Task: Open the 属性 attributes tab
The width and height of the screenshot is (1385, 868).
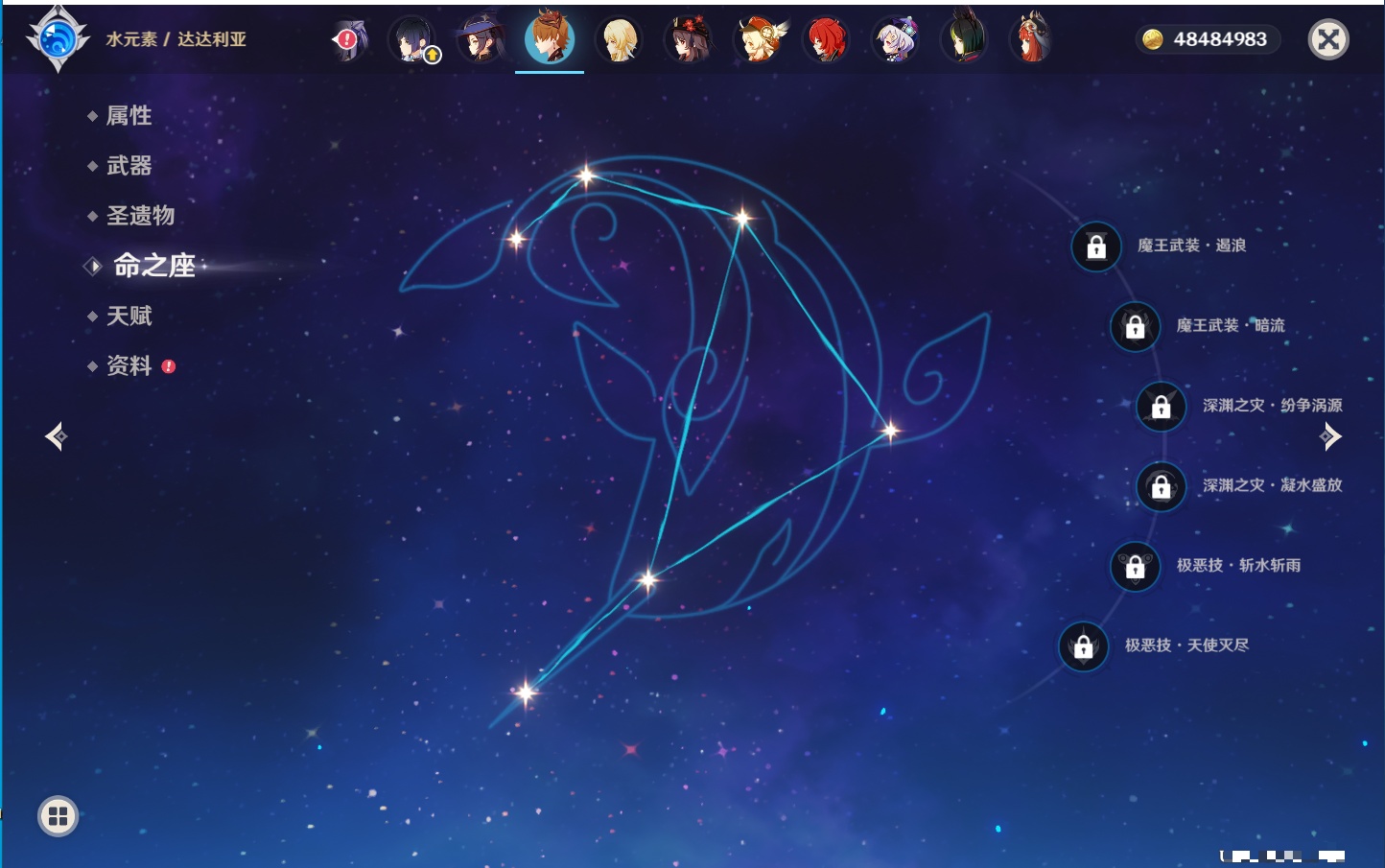Action: click(x=129, y=116)
